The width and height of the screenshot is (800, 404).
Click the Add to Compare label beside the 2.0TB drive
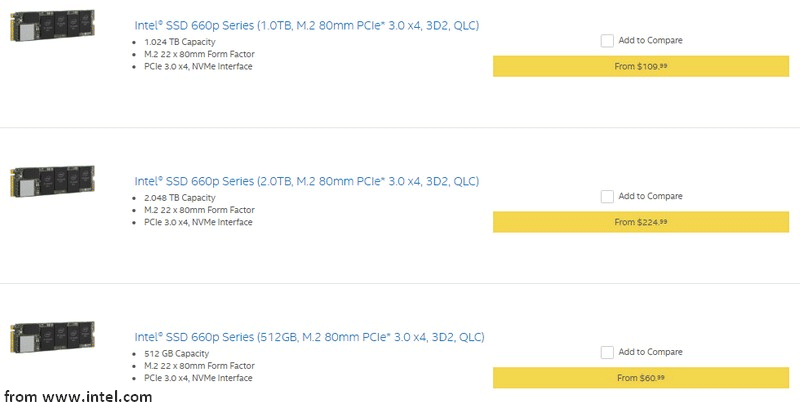tap(651, 196)
